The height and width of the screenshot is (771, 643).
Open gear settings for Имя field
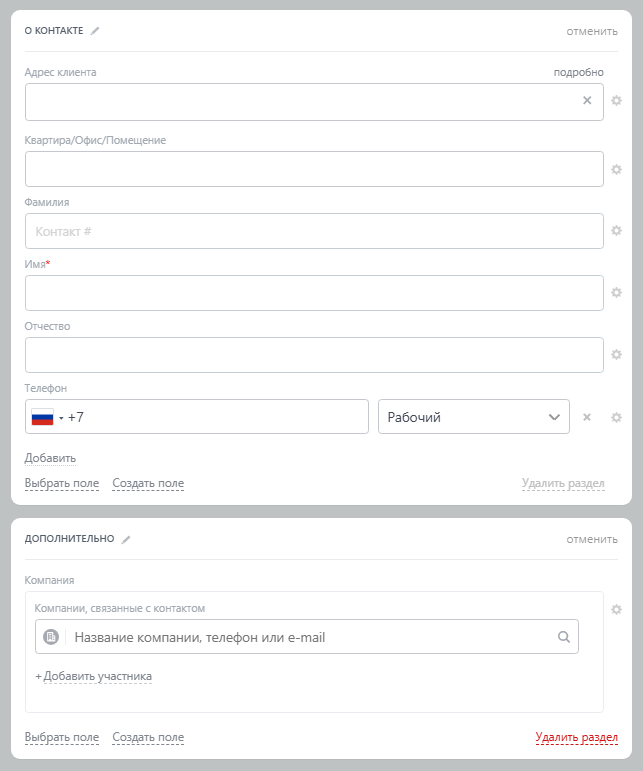tap(617, 293)
